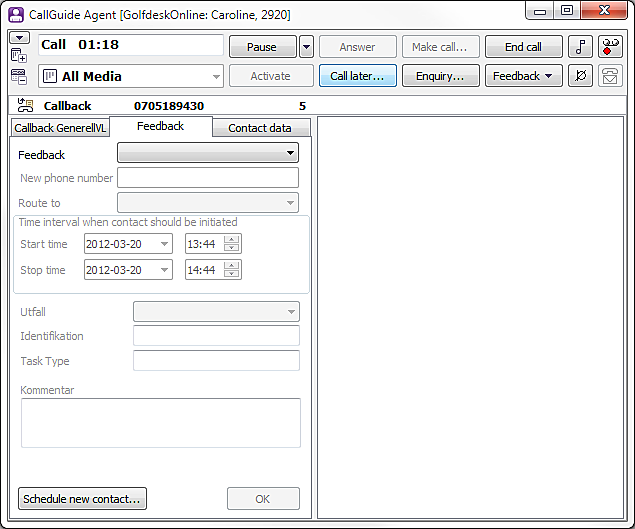This screenshot has height=529, width=635.
Task: Click the collapse panel icon with minus sign
Action: tap(19, 76)
